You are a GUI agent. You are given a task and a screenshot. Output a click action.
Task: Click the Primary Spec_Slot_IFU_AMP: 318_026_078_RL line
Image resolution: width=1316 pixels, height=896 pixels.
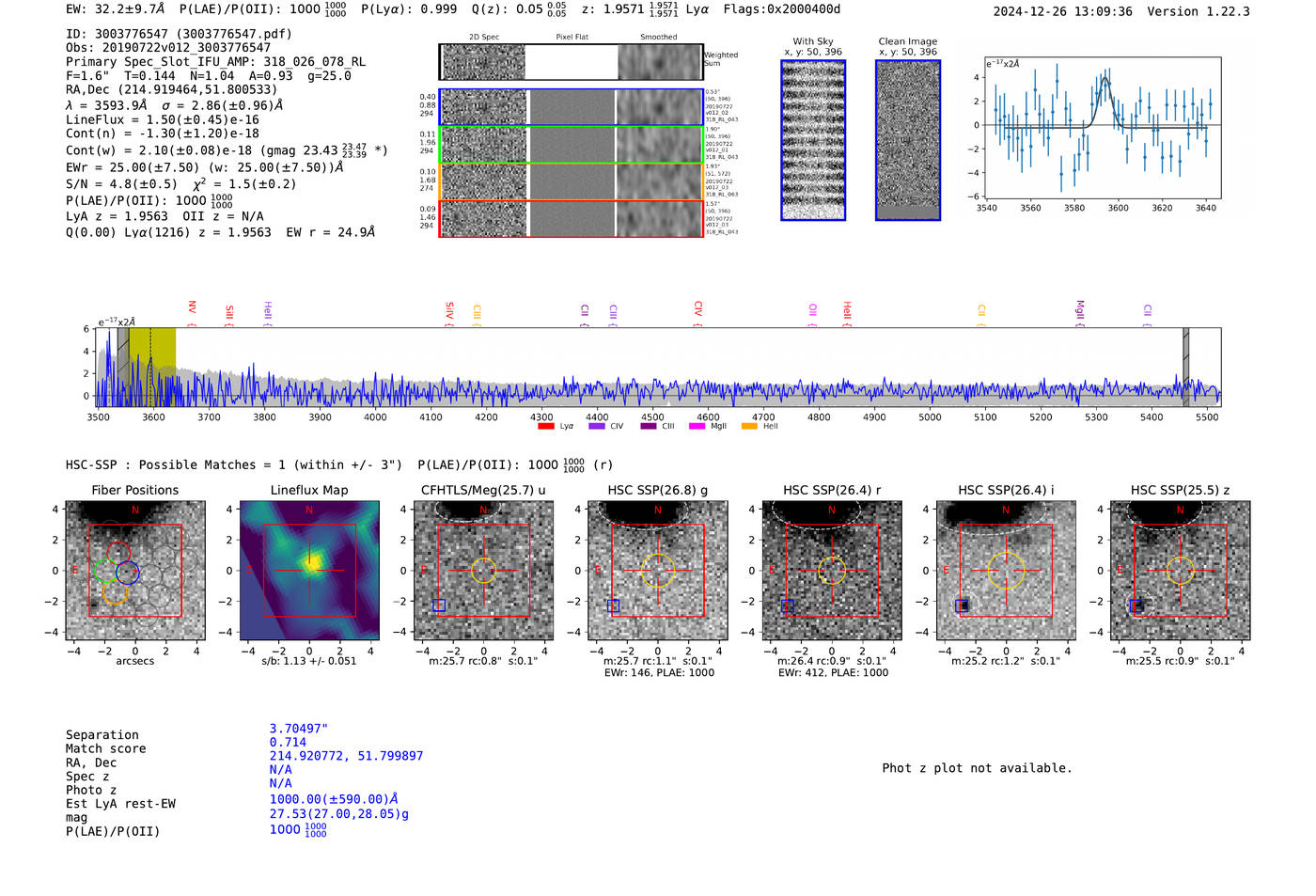click(215, 62)
